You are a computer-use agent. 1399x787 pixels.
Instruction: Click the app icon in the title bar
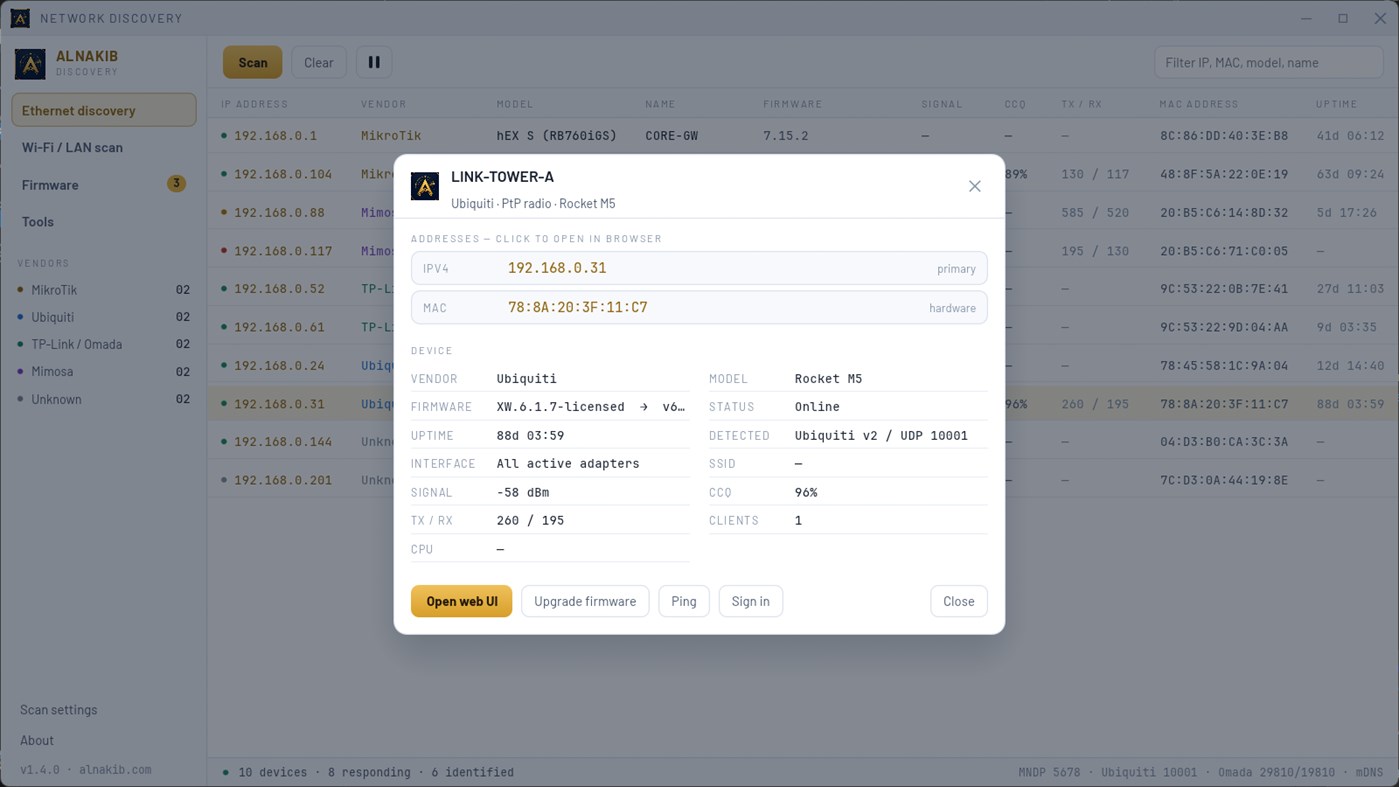point(20,18)
